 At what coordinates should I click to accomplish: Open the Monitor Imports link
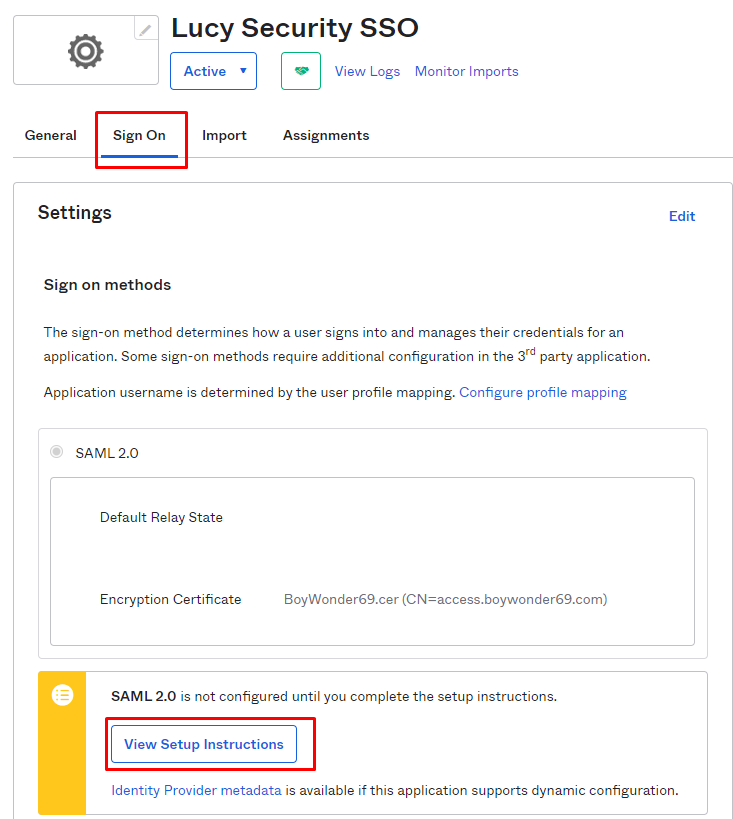[467, 71]
